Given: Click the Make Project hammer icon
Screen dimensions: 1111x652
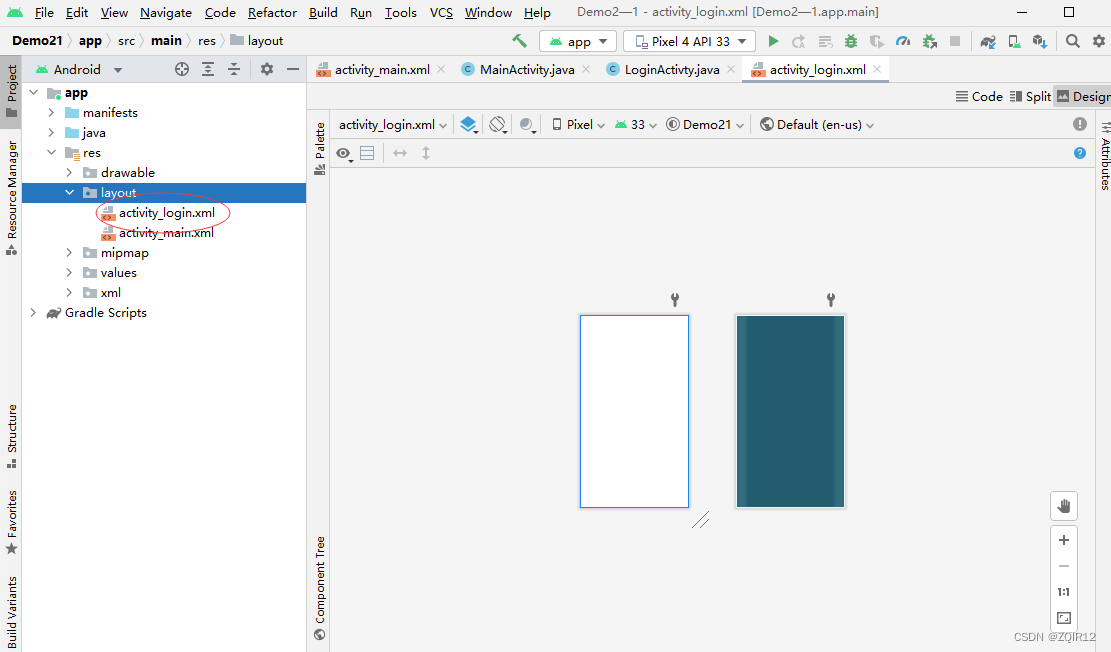Looking at the screenshot, I should click(519, 41).
